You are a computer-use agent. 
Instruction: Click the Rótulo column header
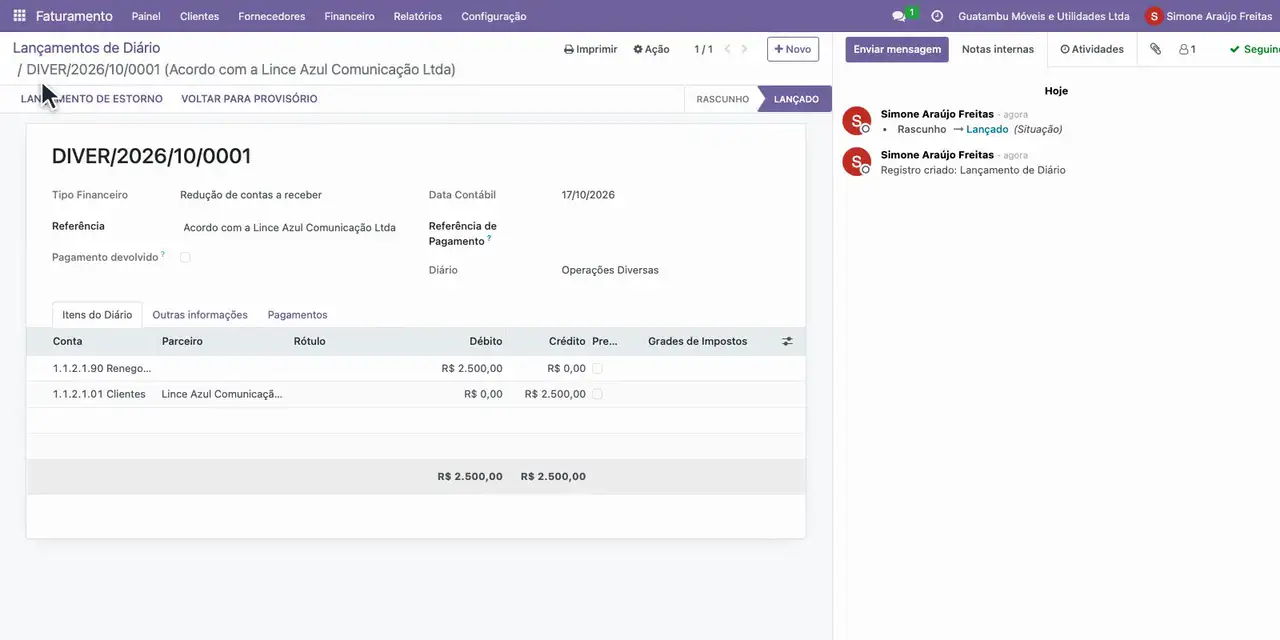click(x=310, y=341)
